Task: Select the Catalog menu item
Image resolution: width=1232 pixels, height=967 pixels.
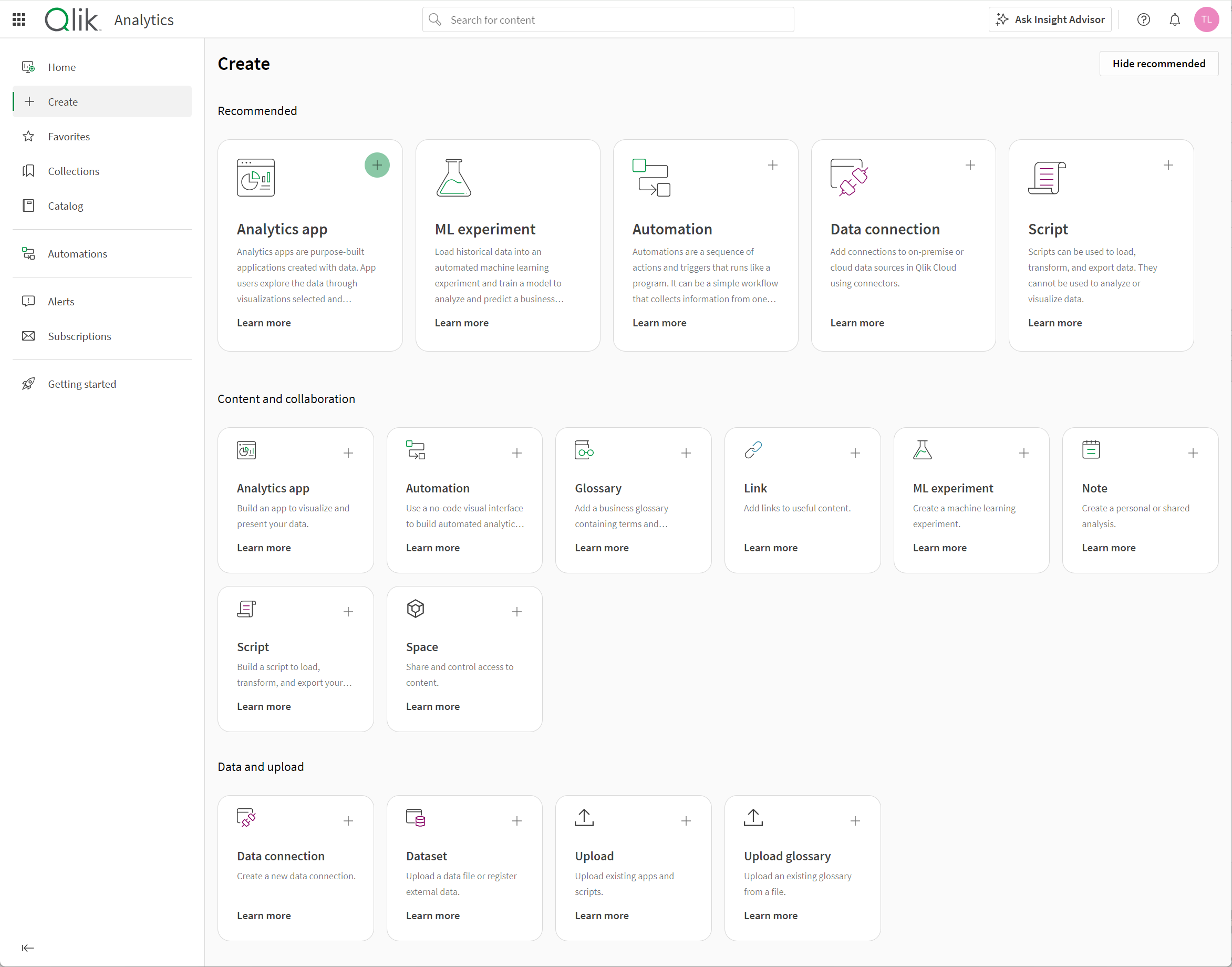Action: [x=65, y=206]
